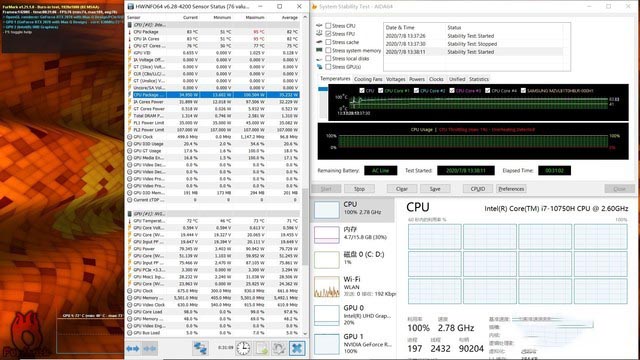
Task: Enable the Stress CPU checkbox
Action: pyautogui.click(x=328, y=26)
